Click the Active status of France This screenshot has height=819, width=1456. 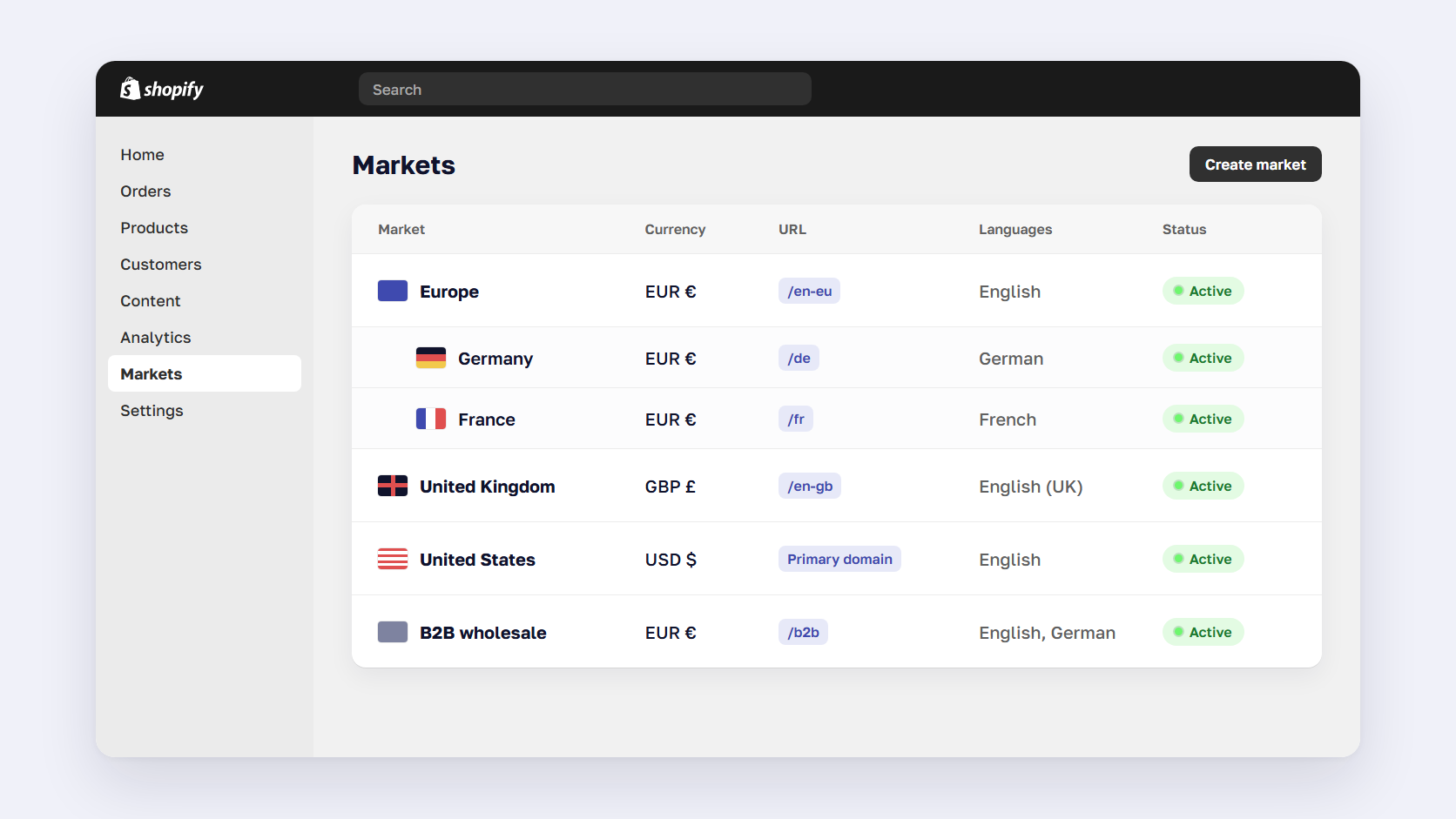(x=1203, y=419)
